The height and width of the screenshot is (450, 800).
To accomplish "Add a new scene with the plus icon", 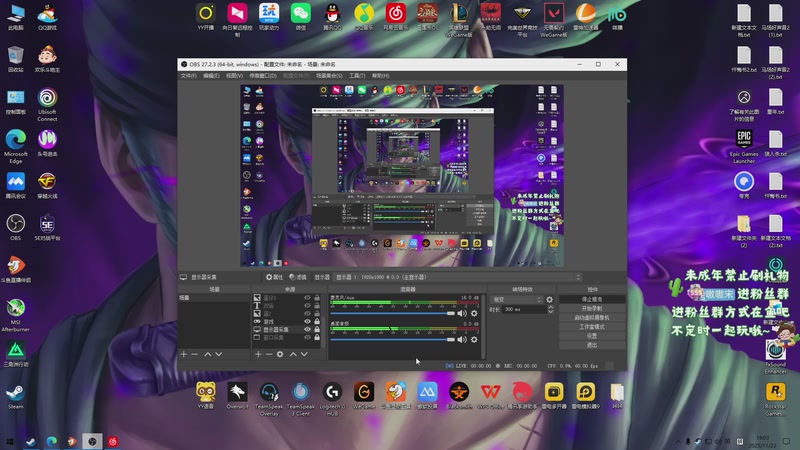I will point(184,354).
